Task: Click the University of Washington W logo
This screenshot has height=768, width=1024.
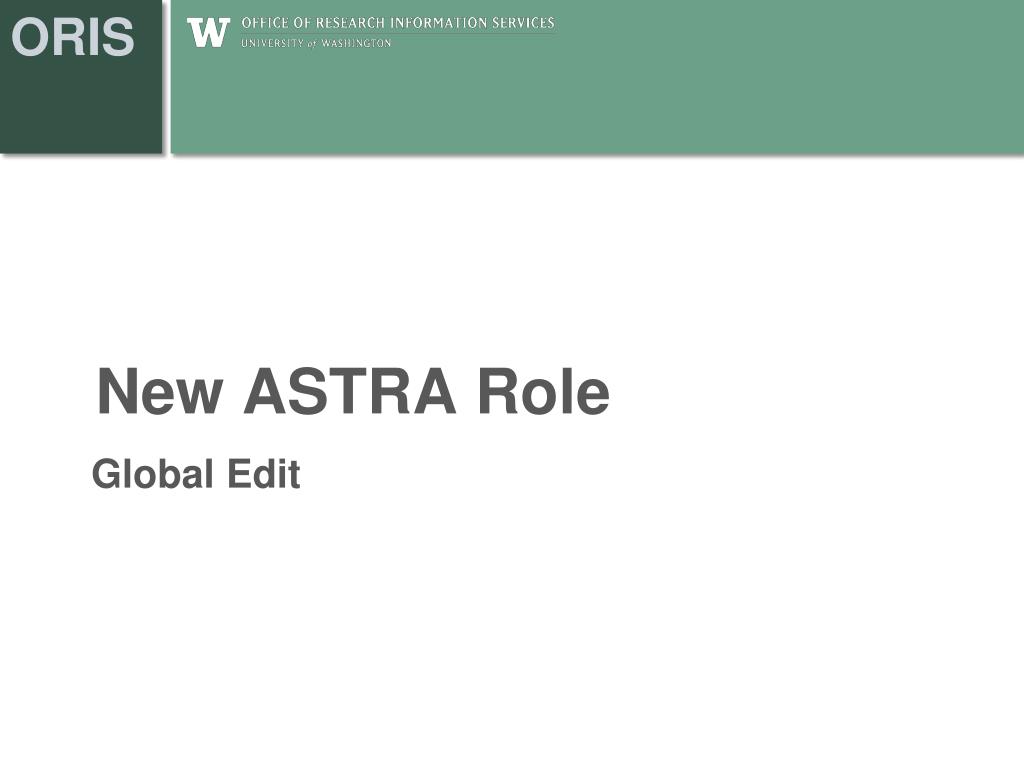Action: click(x=208, y=33)
